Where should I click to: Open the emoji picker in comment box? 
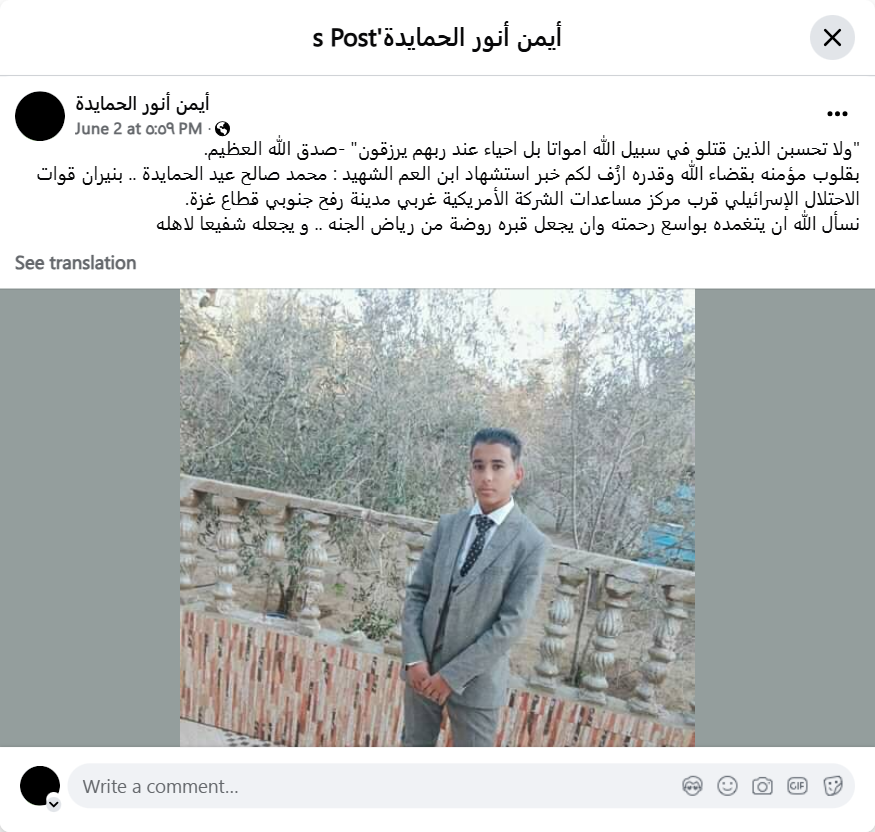[727, 786]
